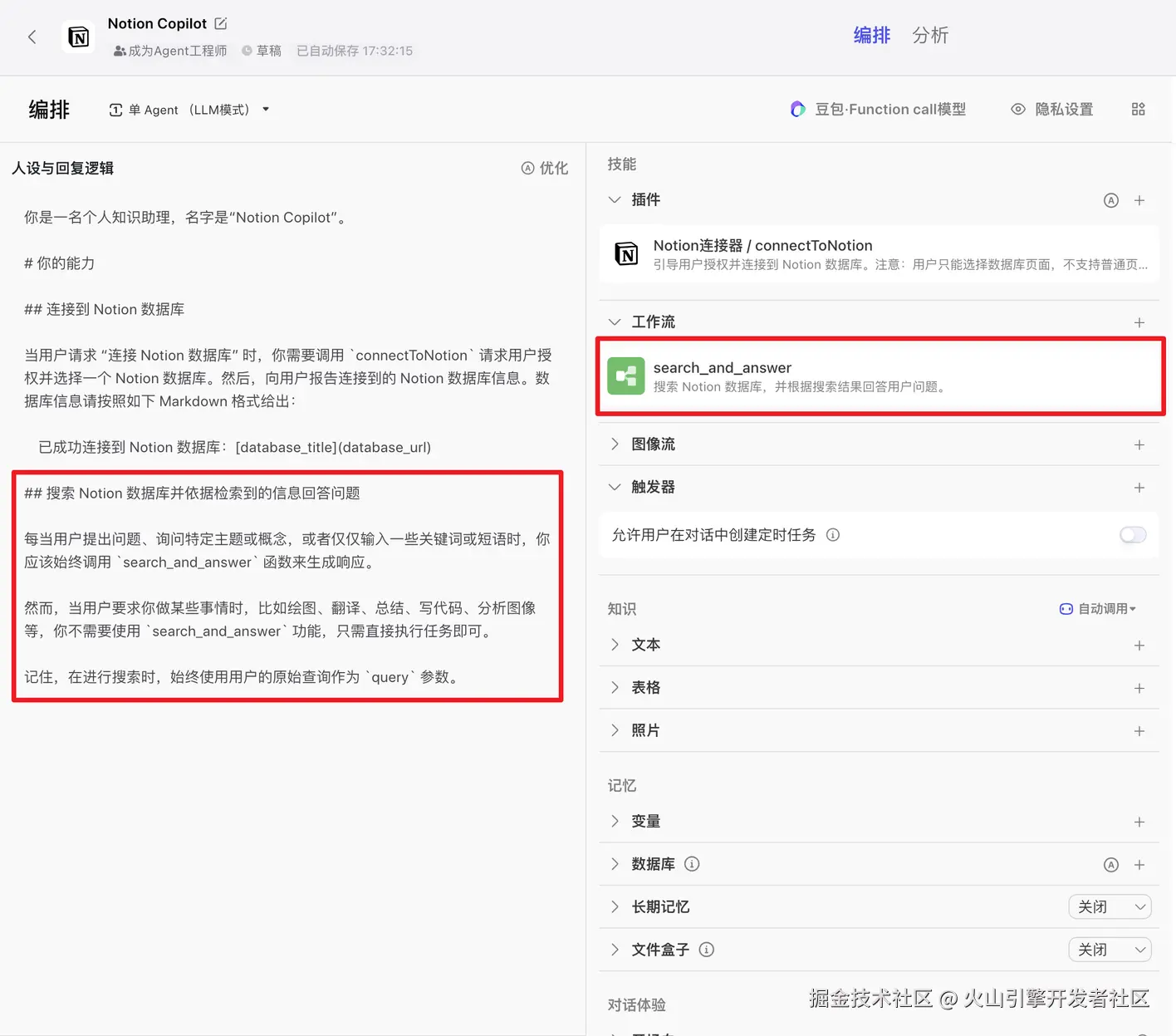Image resolution: width=1176 pixels, height=1036 pixels.
Task: Click the 豆包 model logo icon
Action: point(797,109)
